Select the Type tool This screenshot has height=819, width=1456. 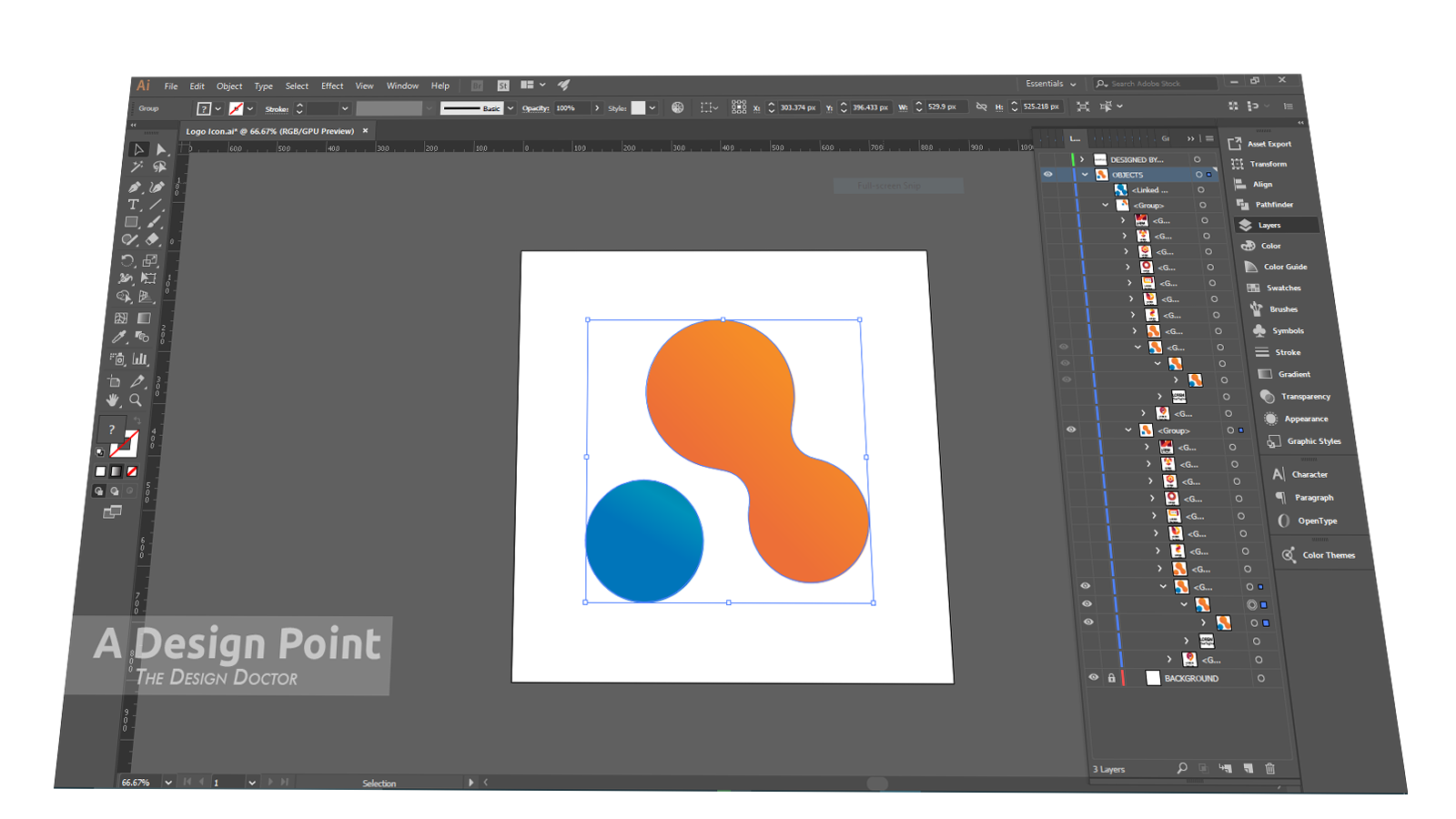click(133, 205)
